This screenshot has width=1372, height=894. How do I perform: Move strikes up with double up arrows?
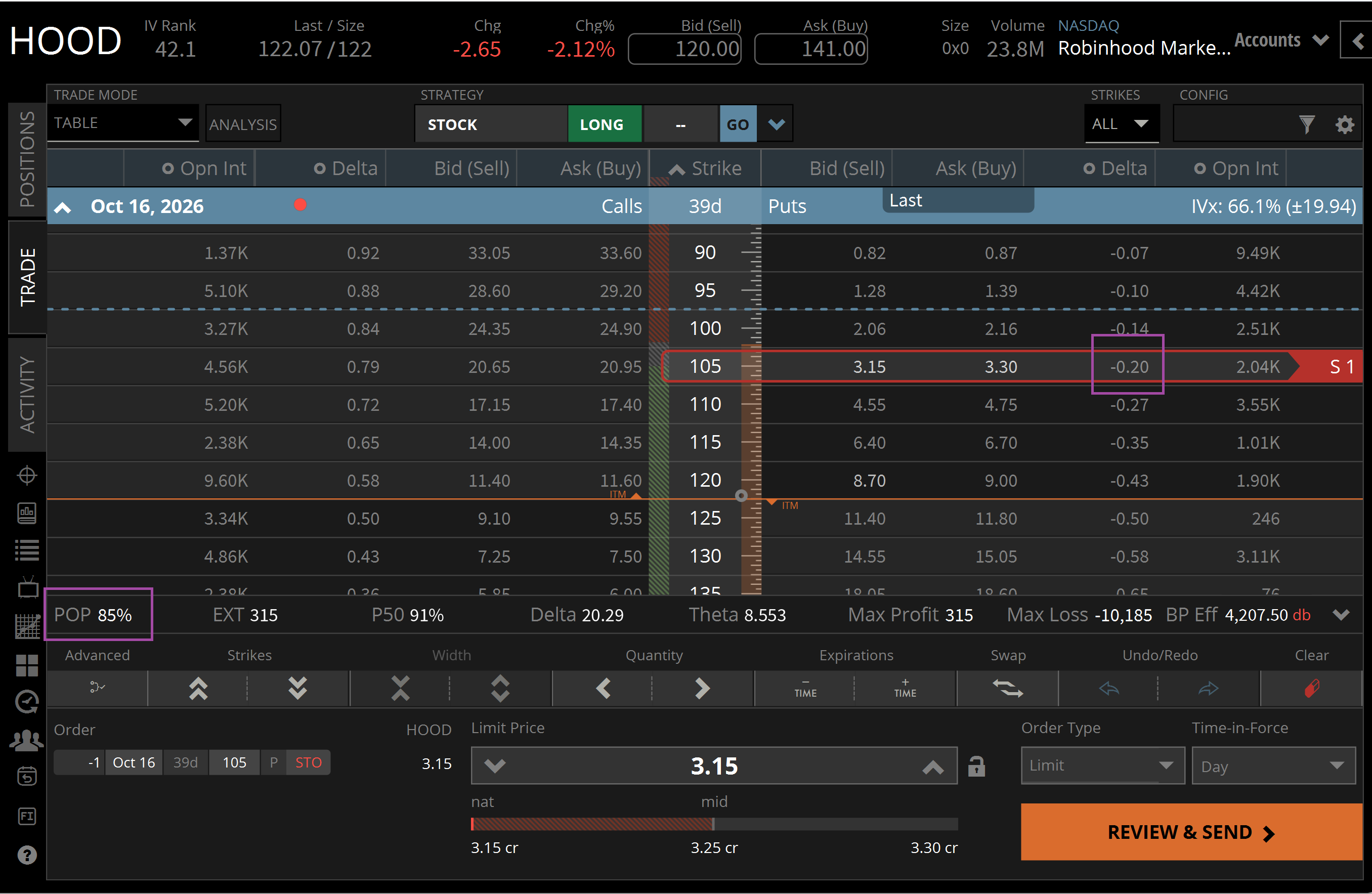(198, 688)
